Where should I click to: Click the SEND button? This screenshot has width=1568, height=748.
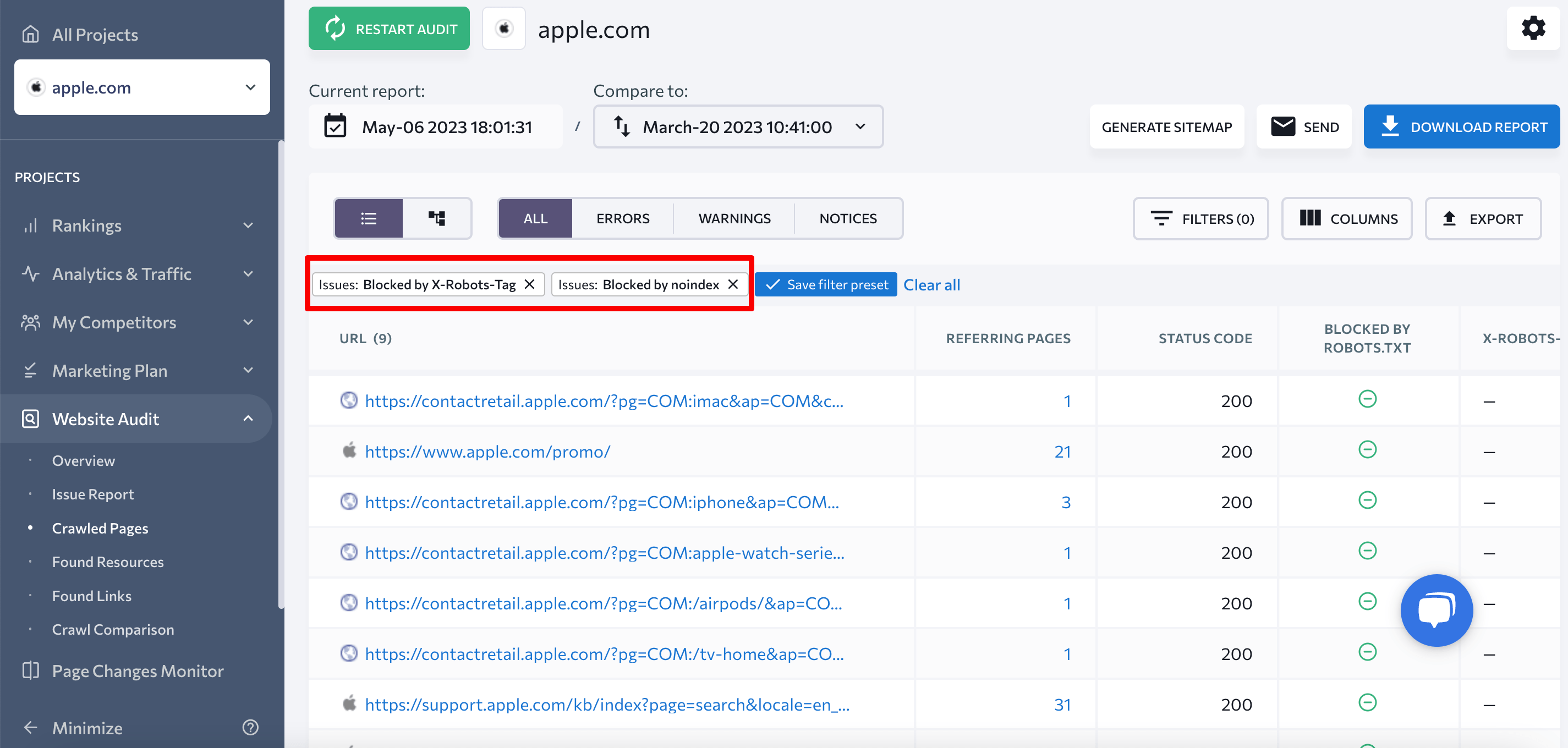coord(1303,127)
